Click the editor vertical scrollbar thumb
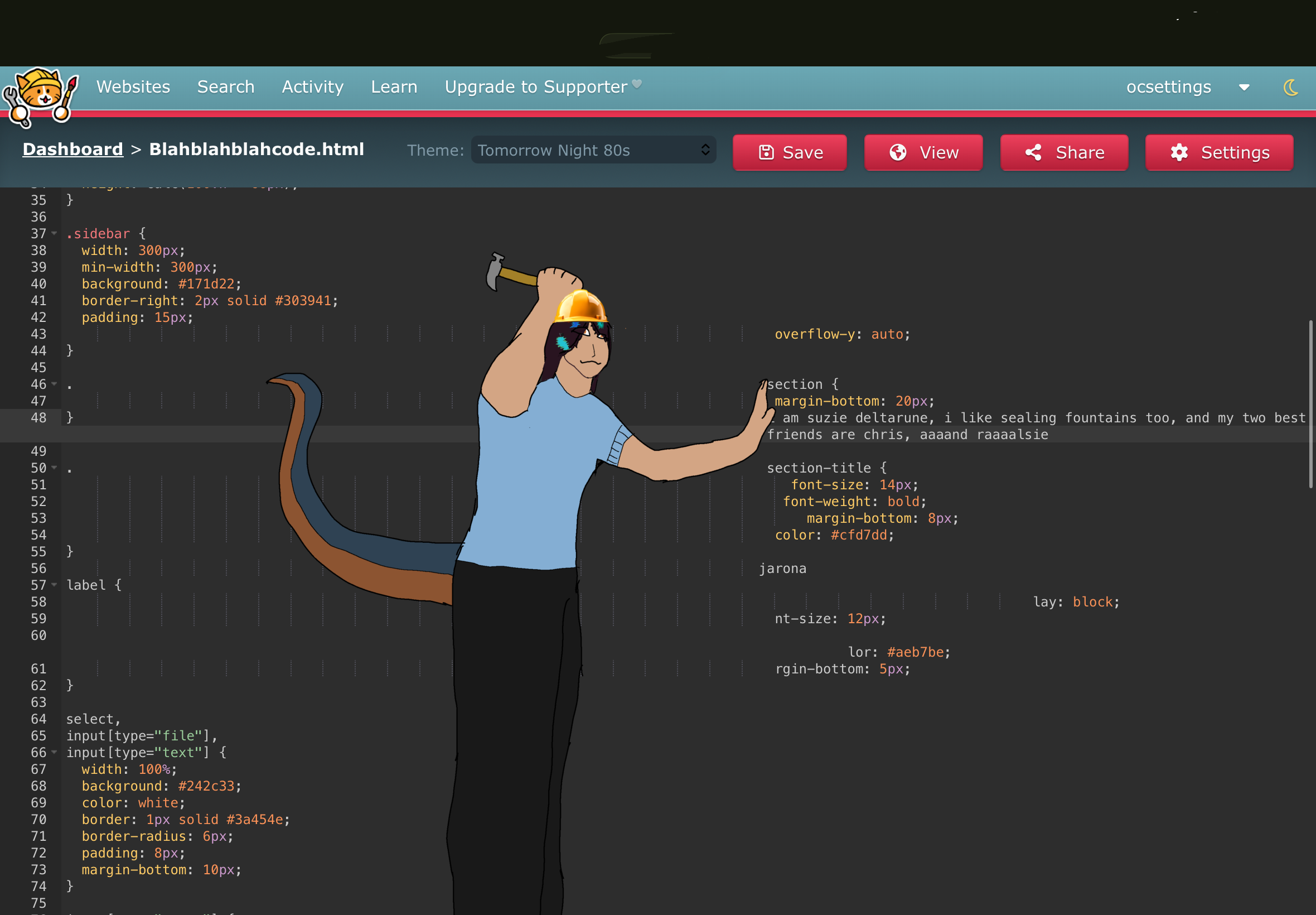 1311,404
